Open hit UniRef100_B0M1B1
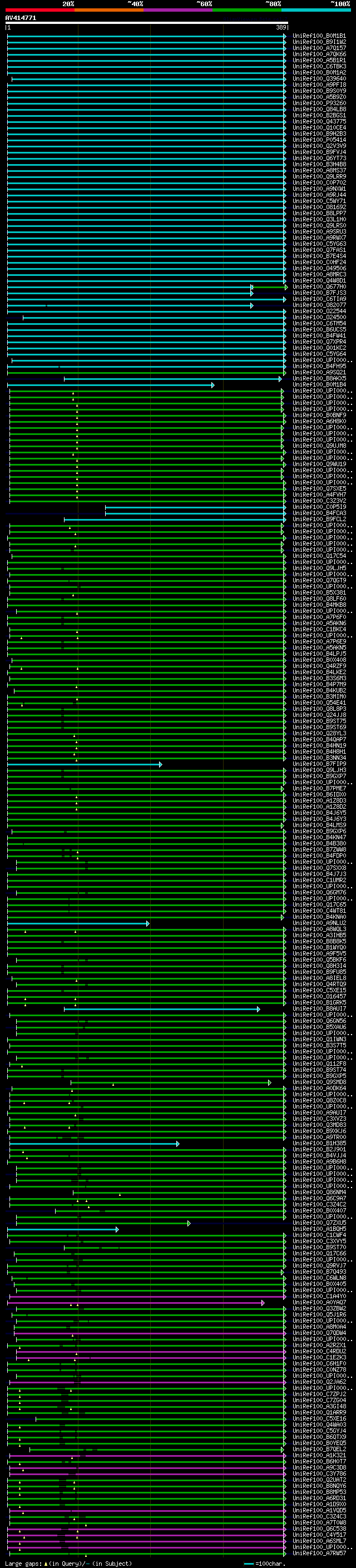 pos(319,36)
